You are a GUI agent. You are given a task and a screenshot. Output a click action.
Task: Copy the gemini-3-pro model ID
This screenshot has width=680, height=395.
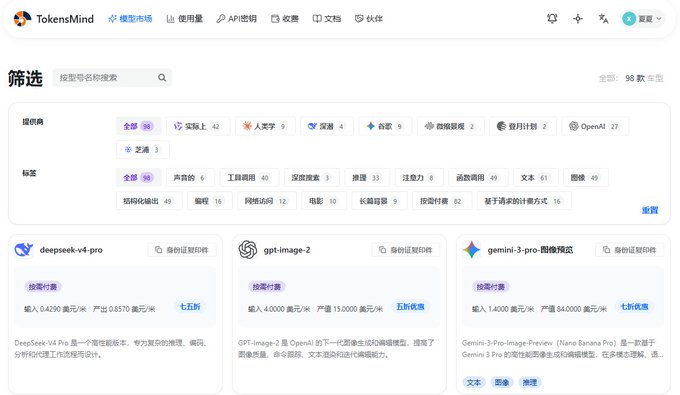[x=630, y=250]
